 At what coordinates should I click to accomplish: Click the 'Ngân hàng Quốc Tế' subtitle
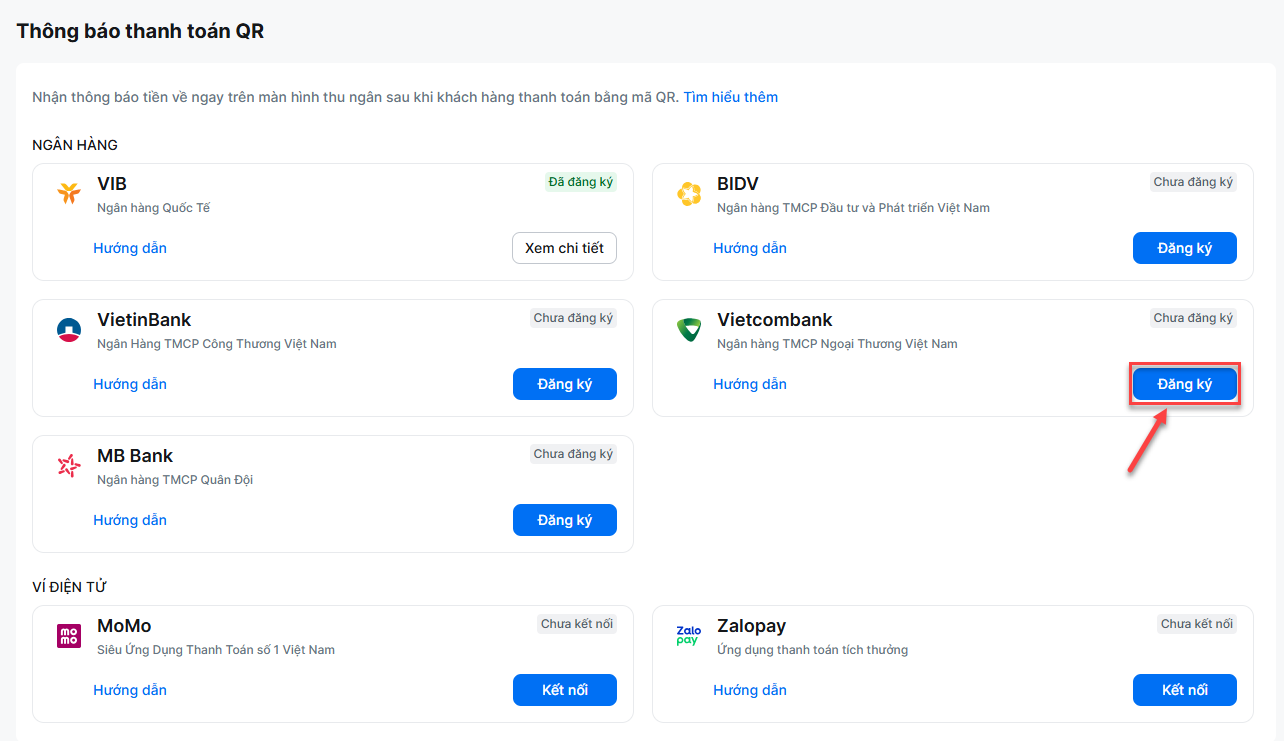(x=154, y=208)
